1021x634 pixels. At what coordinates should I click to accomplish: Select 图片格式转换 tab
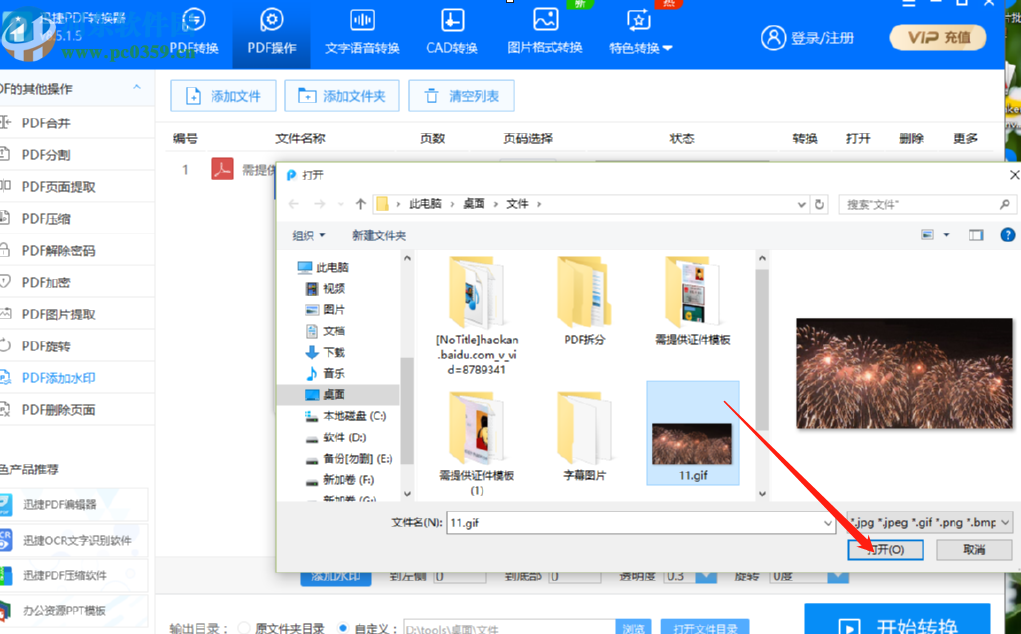pos(545,33)
